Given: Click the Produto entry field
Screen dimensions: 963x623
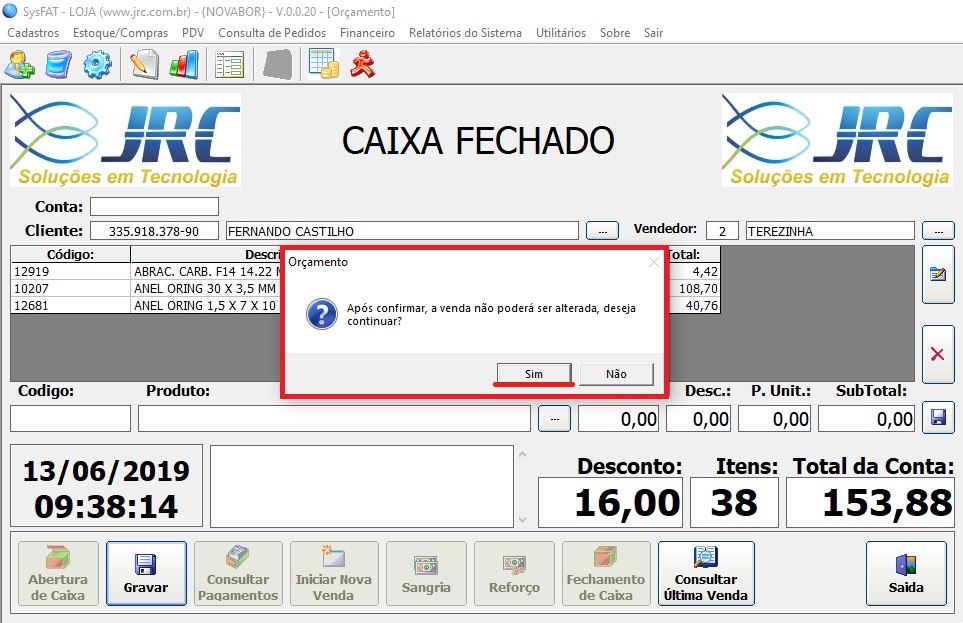Looking at the screenshot, I should pos(334,418).
